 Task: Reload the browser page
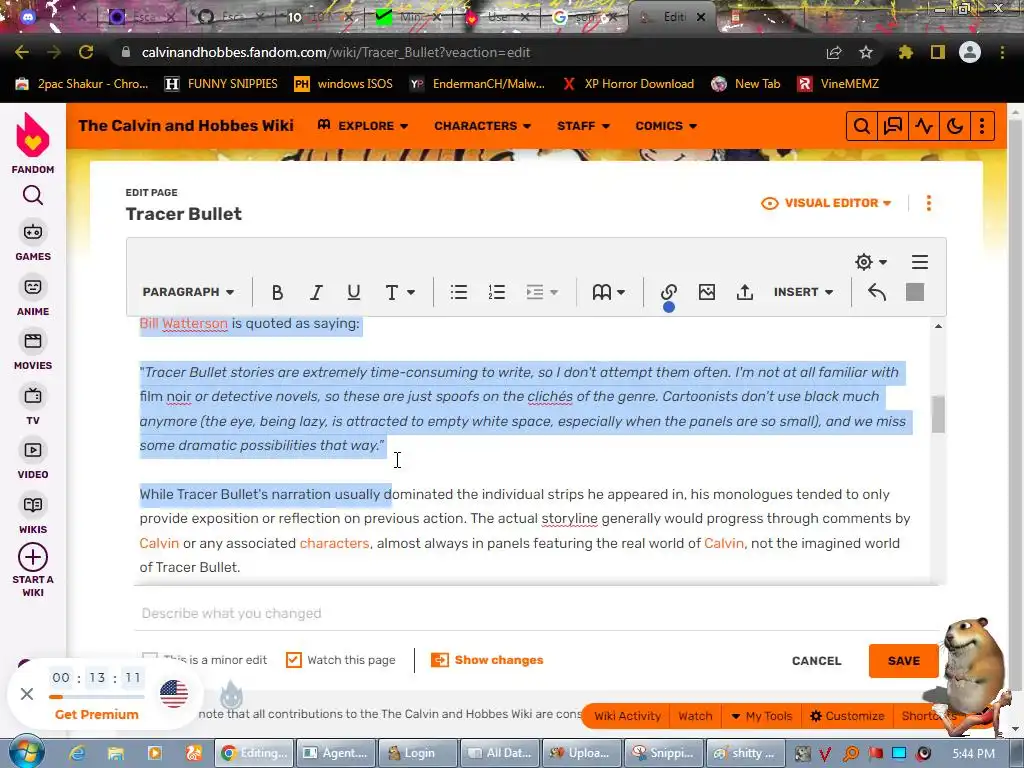[x=86, y=52]
